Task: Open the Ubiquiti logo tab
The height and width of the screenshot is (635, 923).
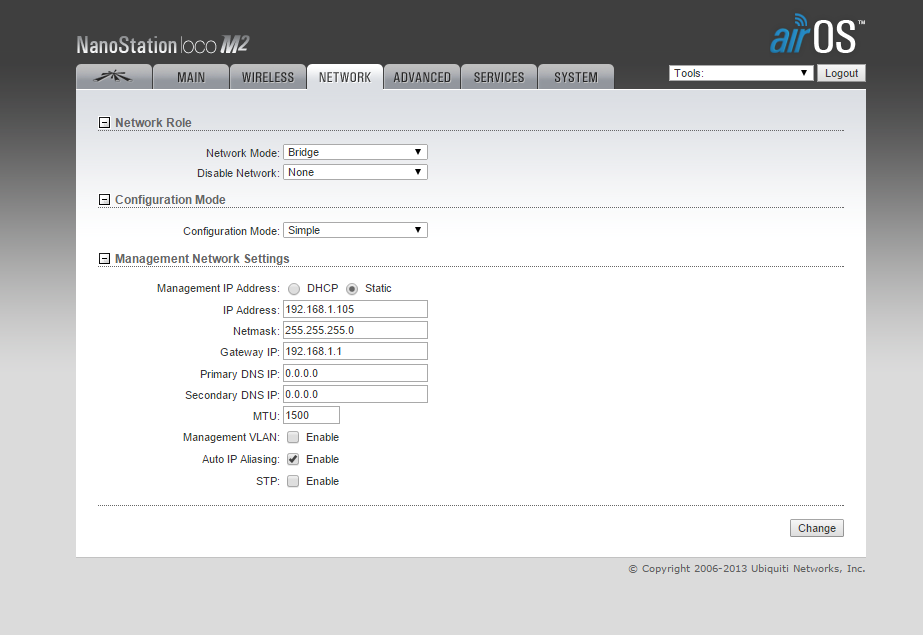Action: point(114,77)
